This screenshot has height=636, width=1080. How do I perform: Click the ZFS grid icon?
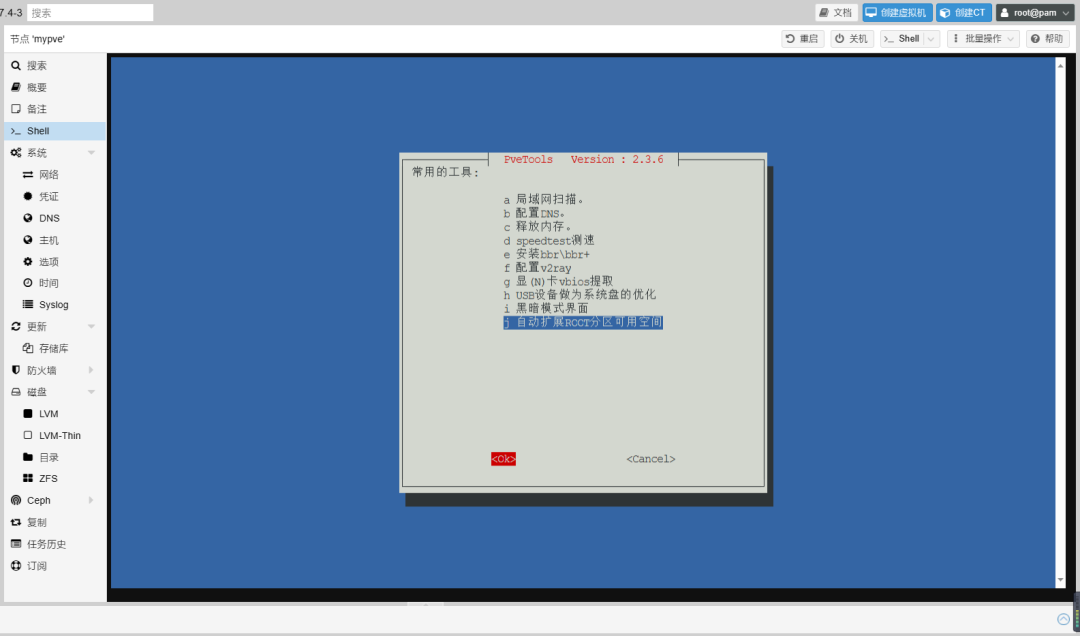(28, 478)
